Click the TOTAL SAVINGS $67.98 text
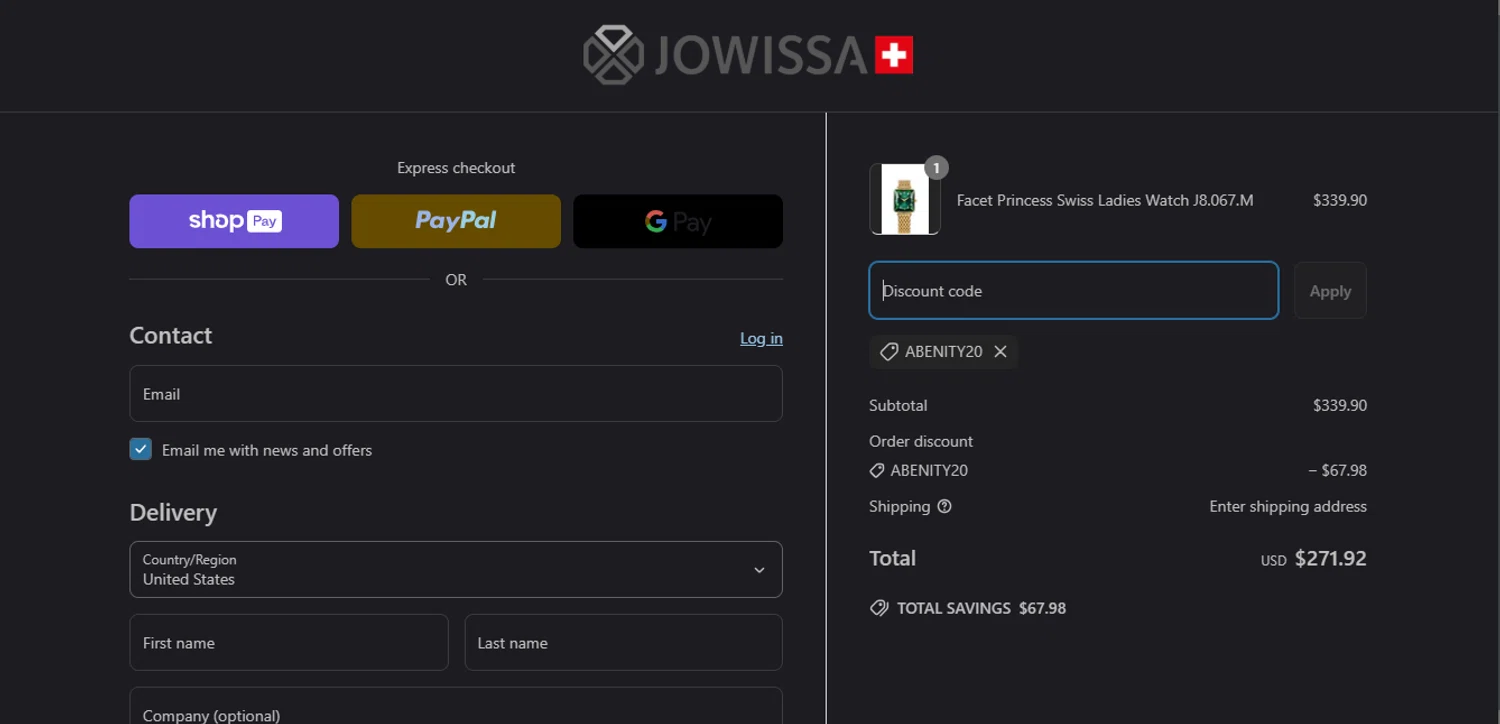Image resolution: width=1500 pixels, height=724 pixels. point(981,608)
